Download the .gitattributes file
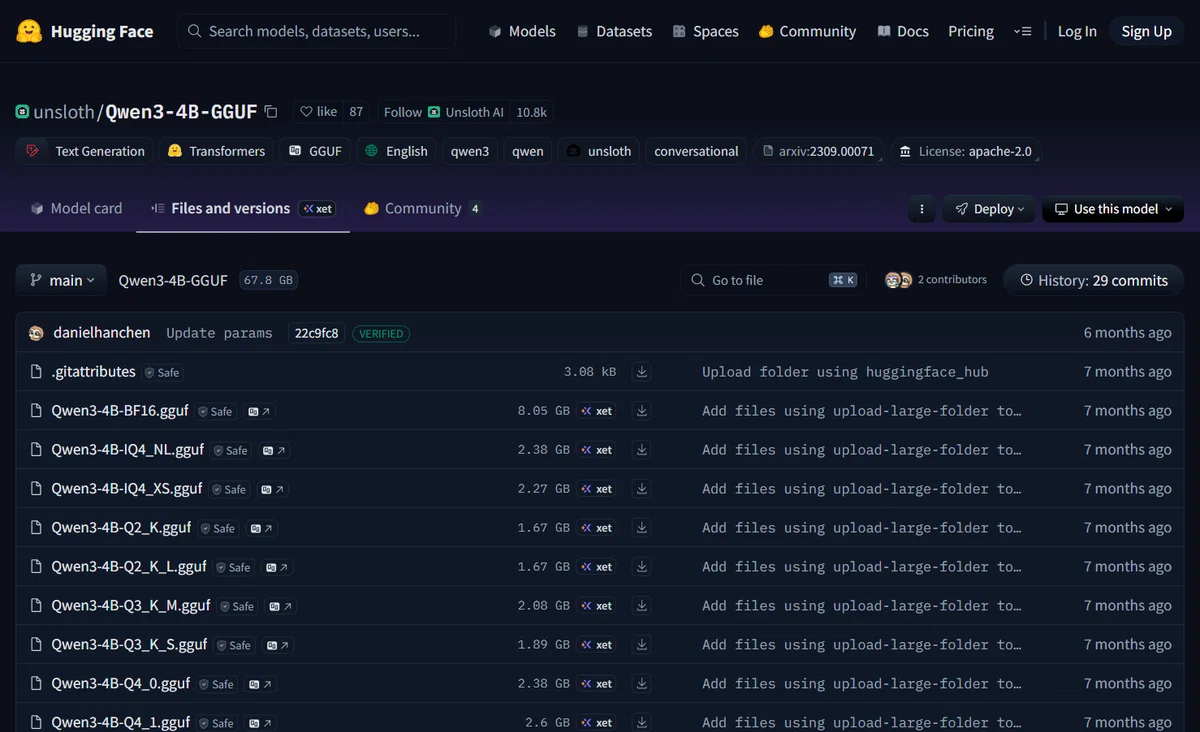This screenshot has height=732, width=1200. pyautogui.click(x=642, y=372)
